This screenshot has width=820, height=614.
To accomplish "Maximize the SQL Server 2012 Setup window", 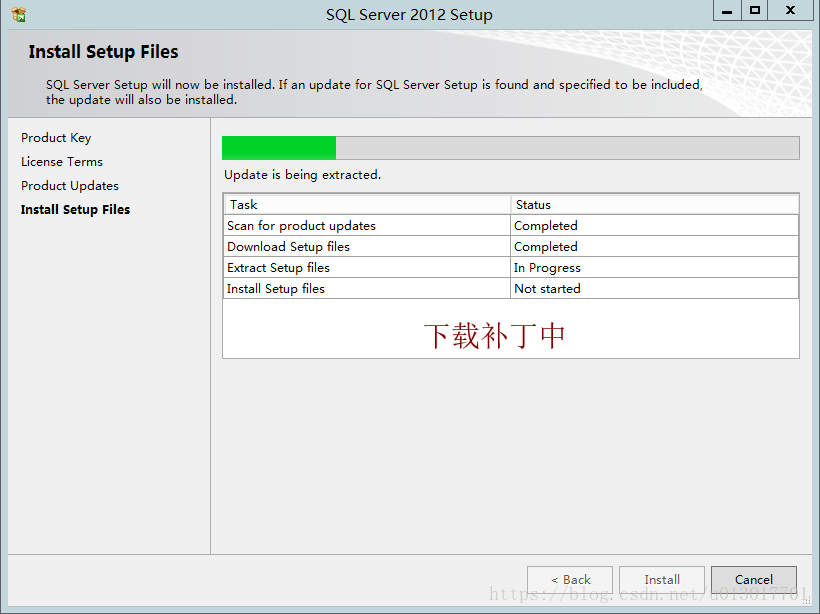I will [755, 10].
